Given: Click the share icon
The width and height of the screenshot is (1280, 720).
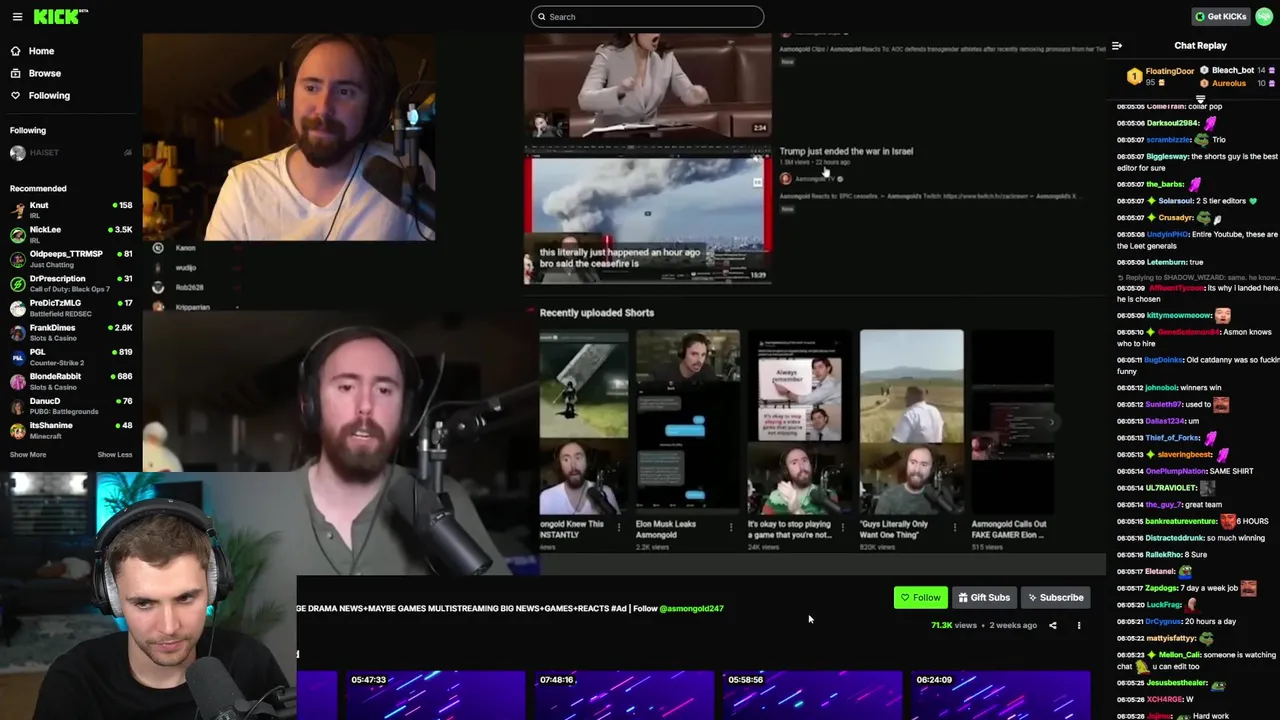Looking at the screenshot, I should [1052, 626].
